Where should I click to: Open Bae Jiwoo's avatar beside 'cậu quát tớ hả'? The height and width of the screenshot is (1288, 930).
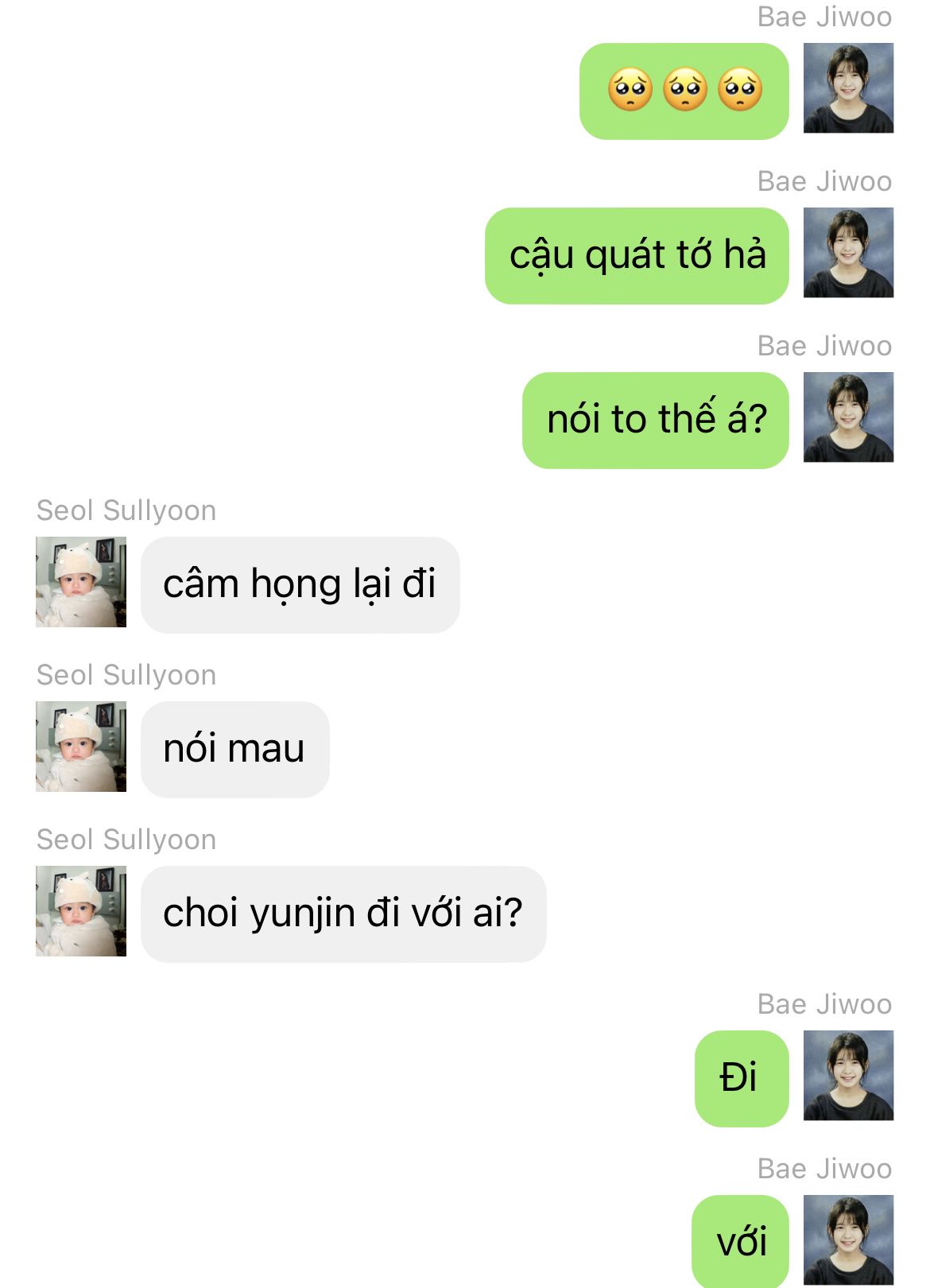click(x=848, y=252)
